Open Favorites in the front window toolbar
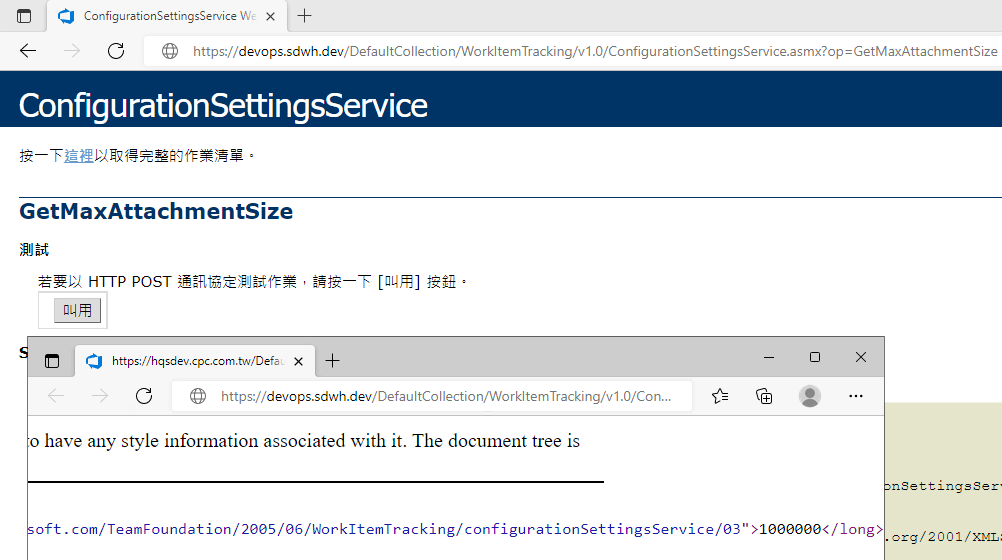Image resolution: width=1002 pixels, height=560 pixels. coord(720,396)
